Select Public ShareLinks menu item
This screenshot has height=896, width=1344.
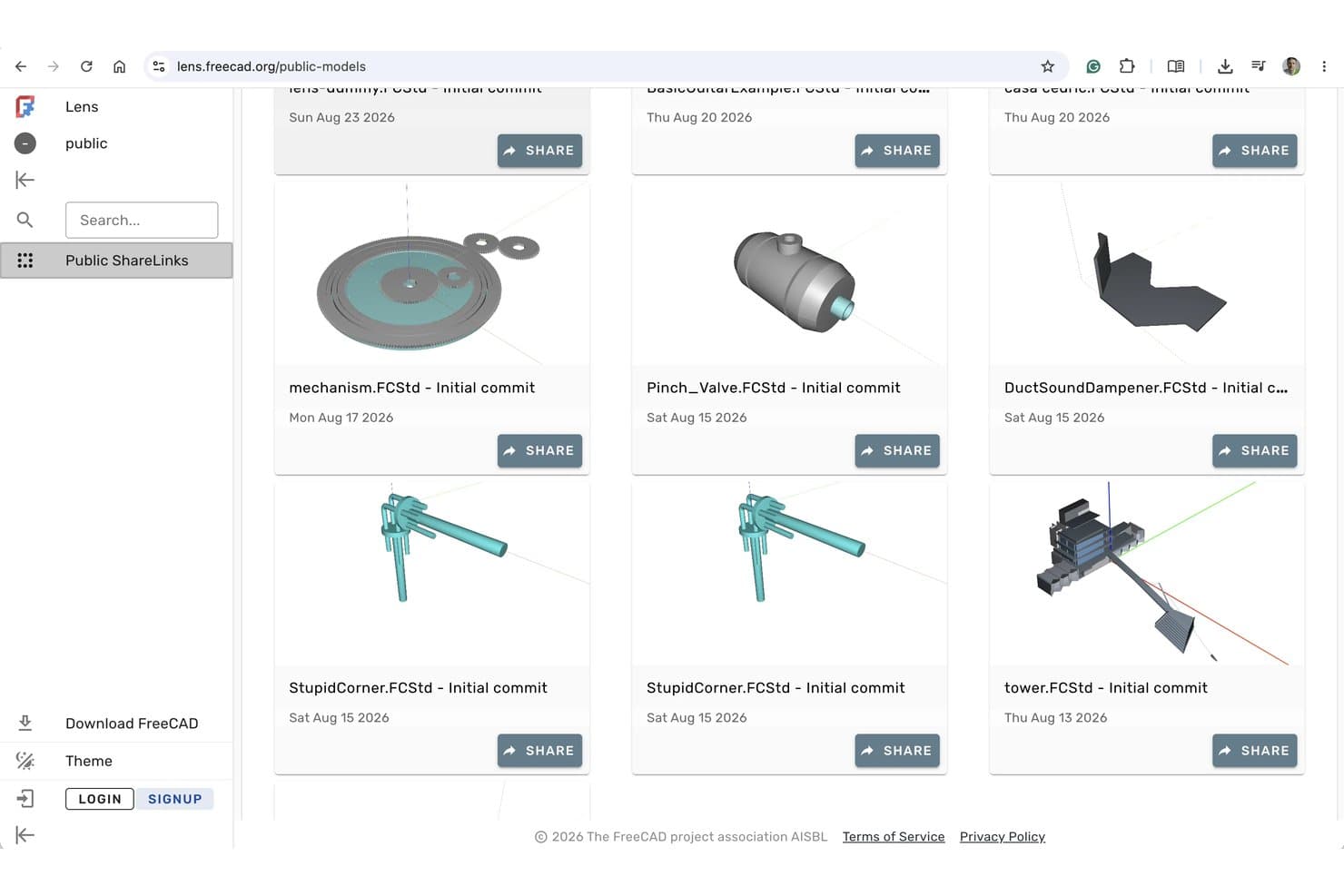[116, 261]
